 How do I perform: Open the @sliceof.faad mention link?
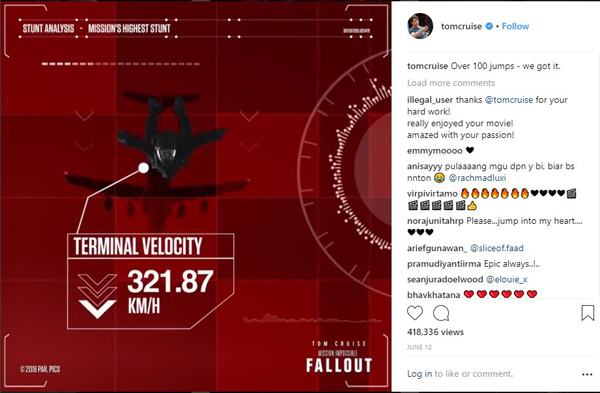pos(496,248)
